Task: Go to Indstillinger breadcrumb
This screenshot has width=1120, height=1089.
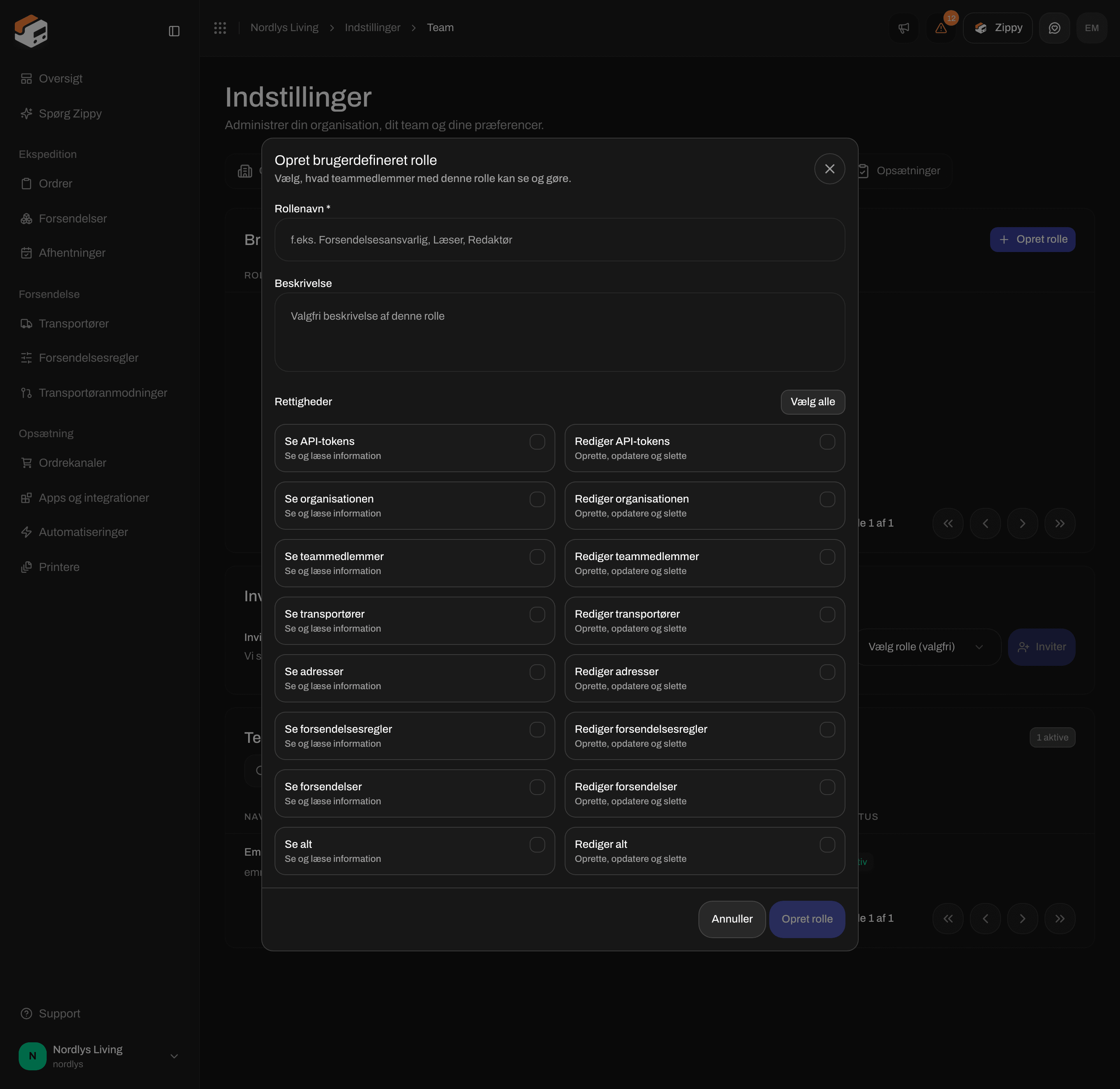Action: click(x=373, y=28)
